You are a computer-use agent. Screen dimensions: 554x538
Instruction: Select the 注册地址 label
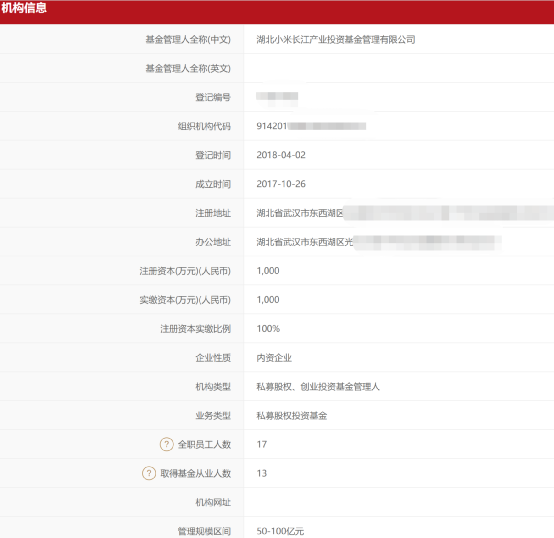pos(213,213)
